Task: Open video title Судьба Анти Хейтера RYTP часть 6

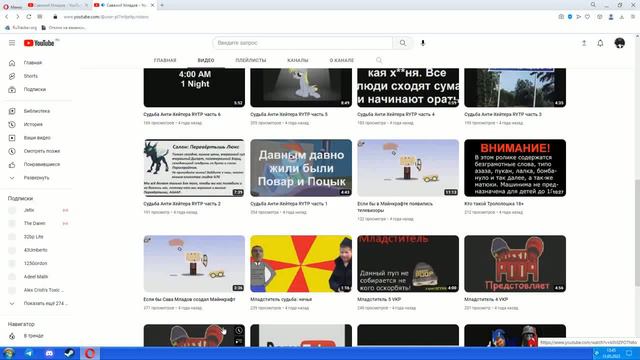Action: coord(182,115)
